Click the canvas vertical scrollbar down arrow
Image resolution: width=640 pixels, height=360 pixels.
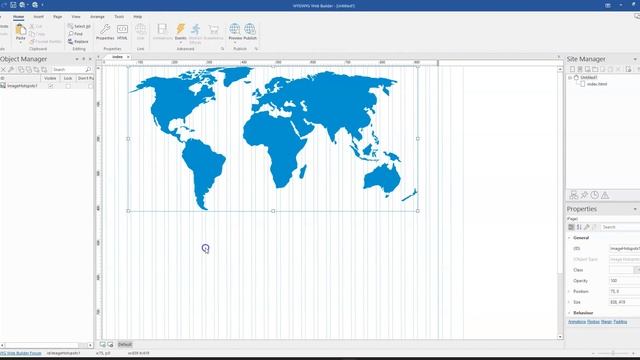[560, 337]
